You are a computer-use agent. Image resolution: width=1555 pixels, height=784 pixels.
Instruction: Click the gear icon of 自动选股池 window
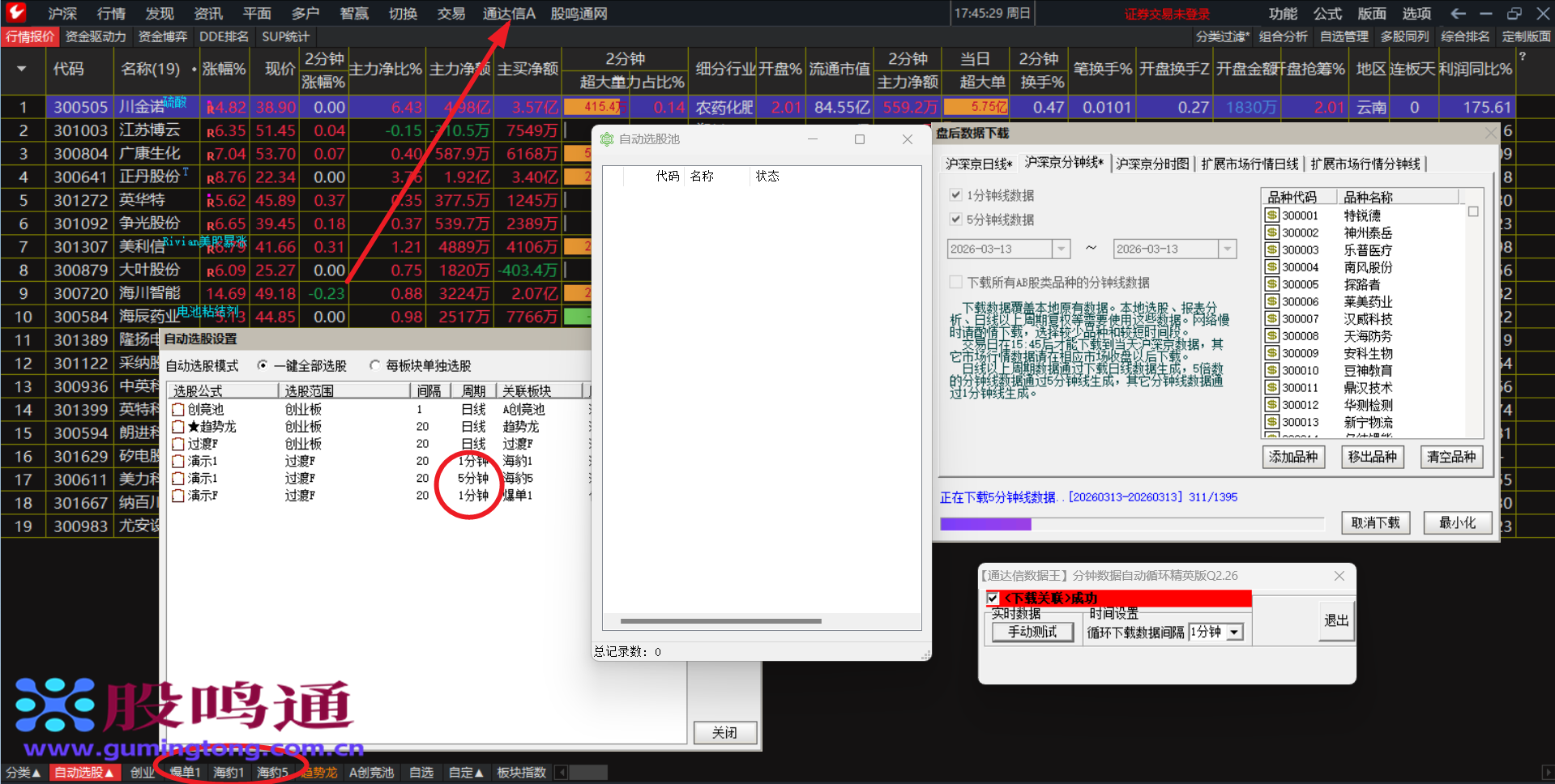[x=607, y=139]
